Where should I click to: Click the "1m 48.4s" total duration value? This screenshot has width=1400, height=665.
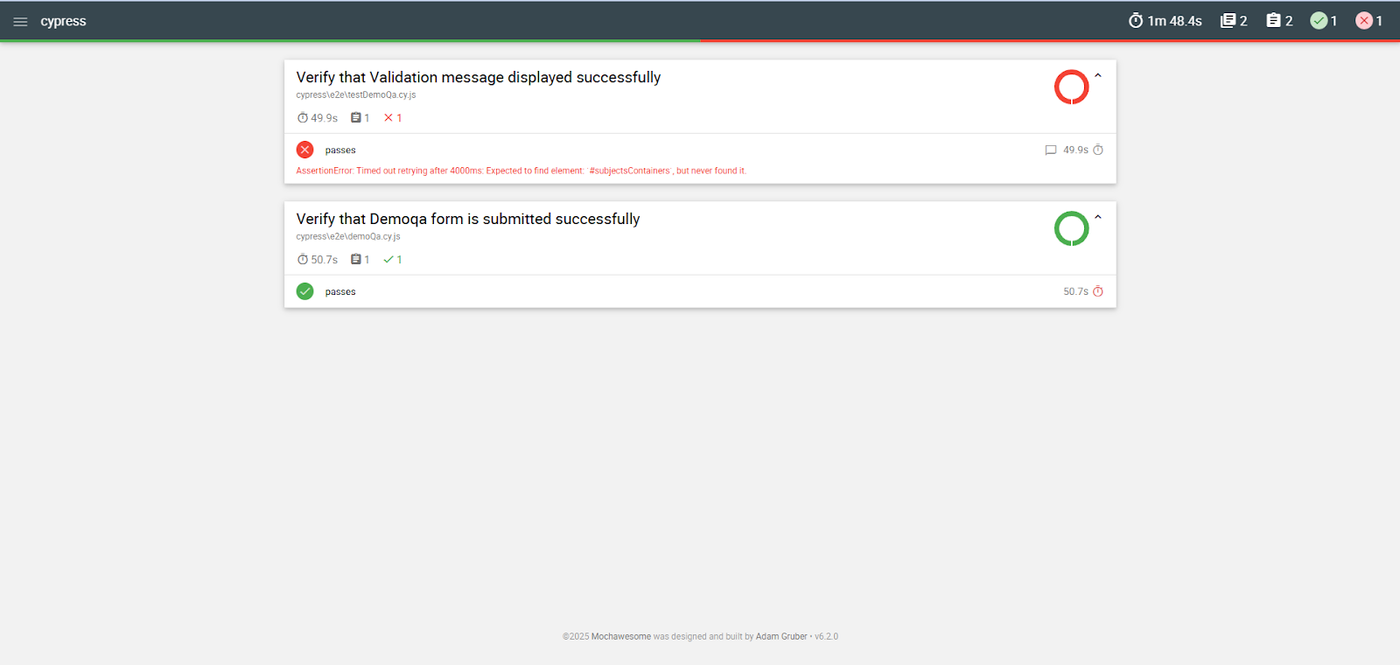[1174, 21]
